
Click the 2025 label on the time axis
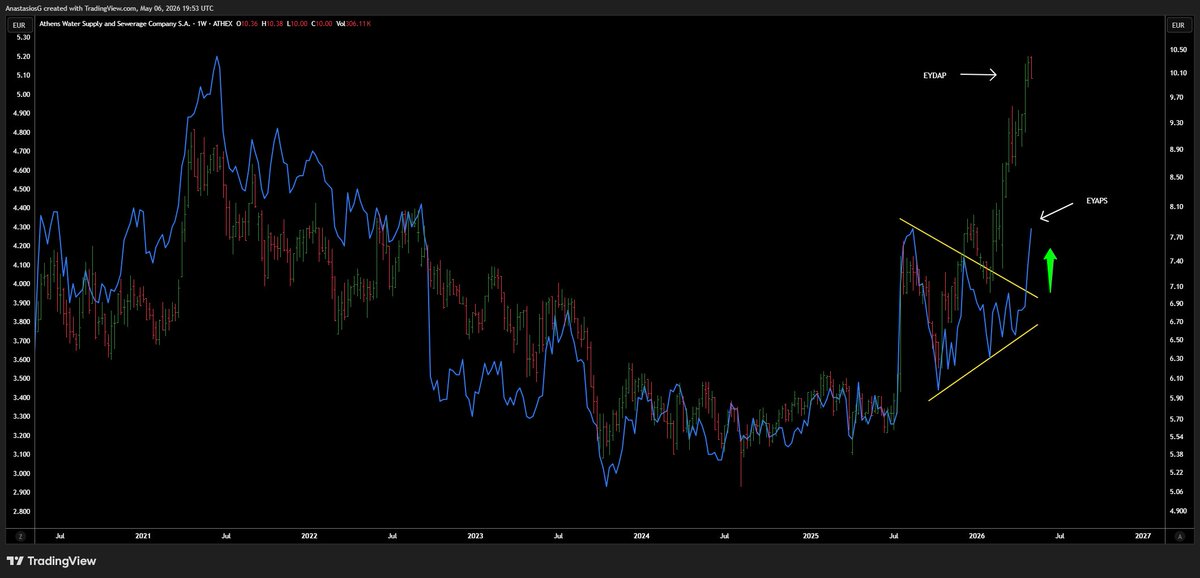tap(810, 536)
